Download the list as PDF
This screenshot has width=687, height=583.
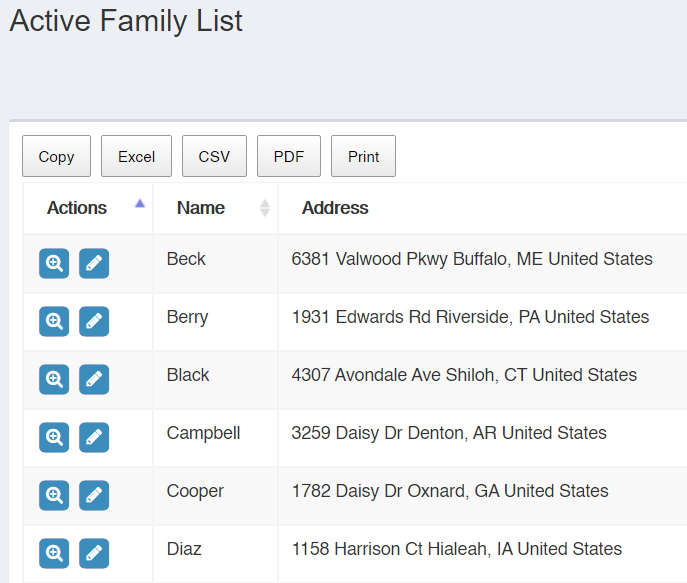pyautogui.click(x=288, y=156)
